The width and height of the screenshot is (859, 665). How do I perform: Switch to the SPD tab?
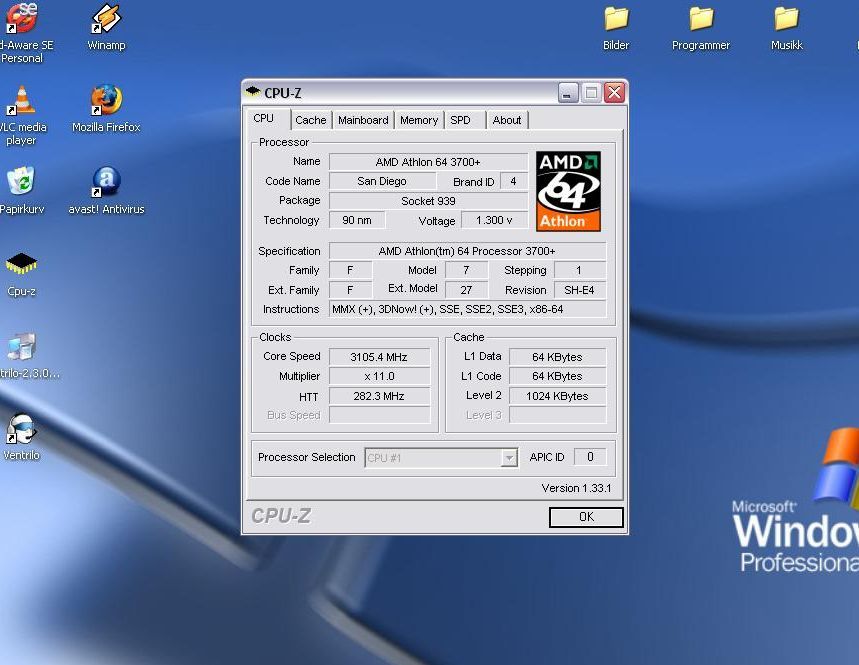click(465, 120)
